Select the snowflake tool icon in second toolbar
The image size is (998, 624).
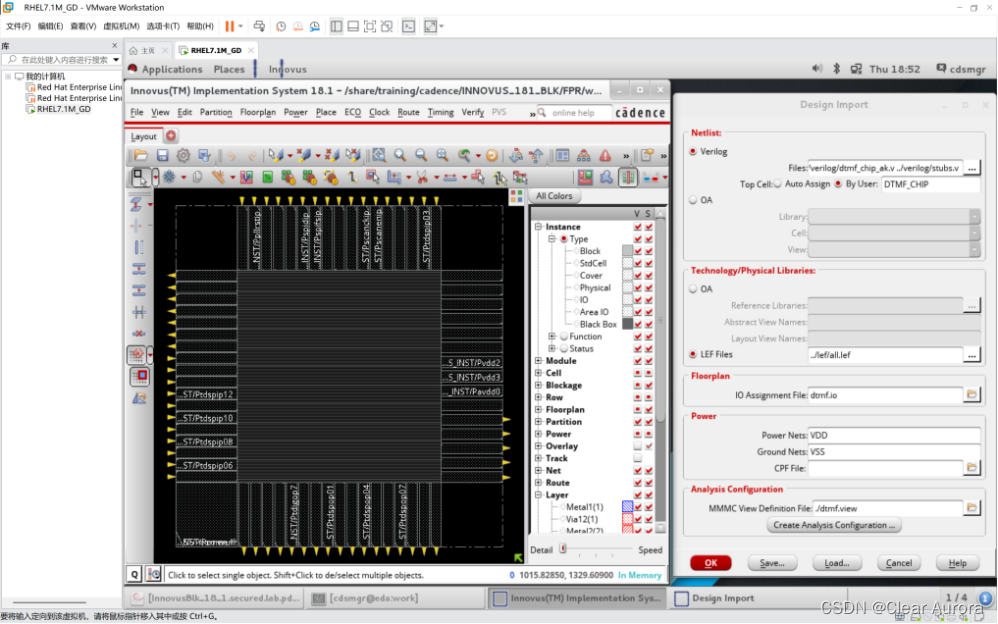pyautogui.click(x=169, y=178)
